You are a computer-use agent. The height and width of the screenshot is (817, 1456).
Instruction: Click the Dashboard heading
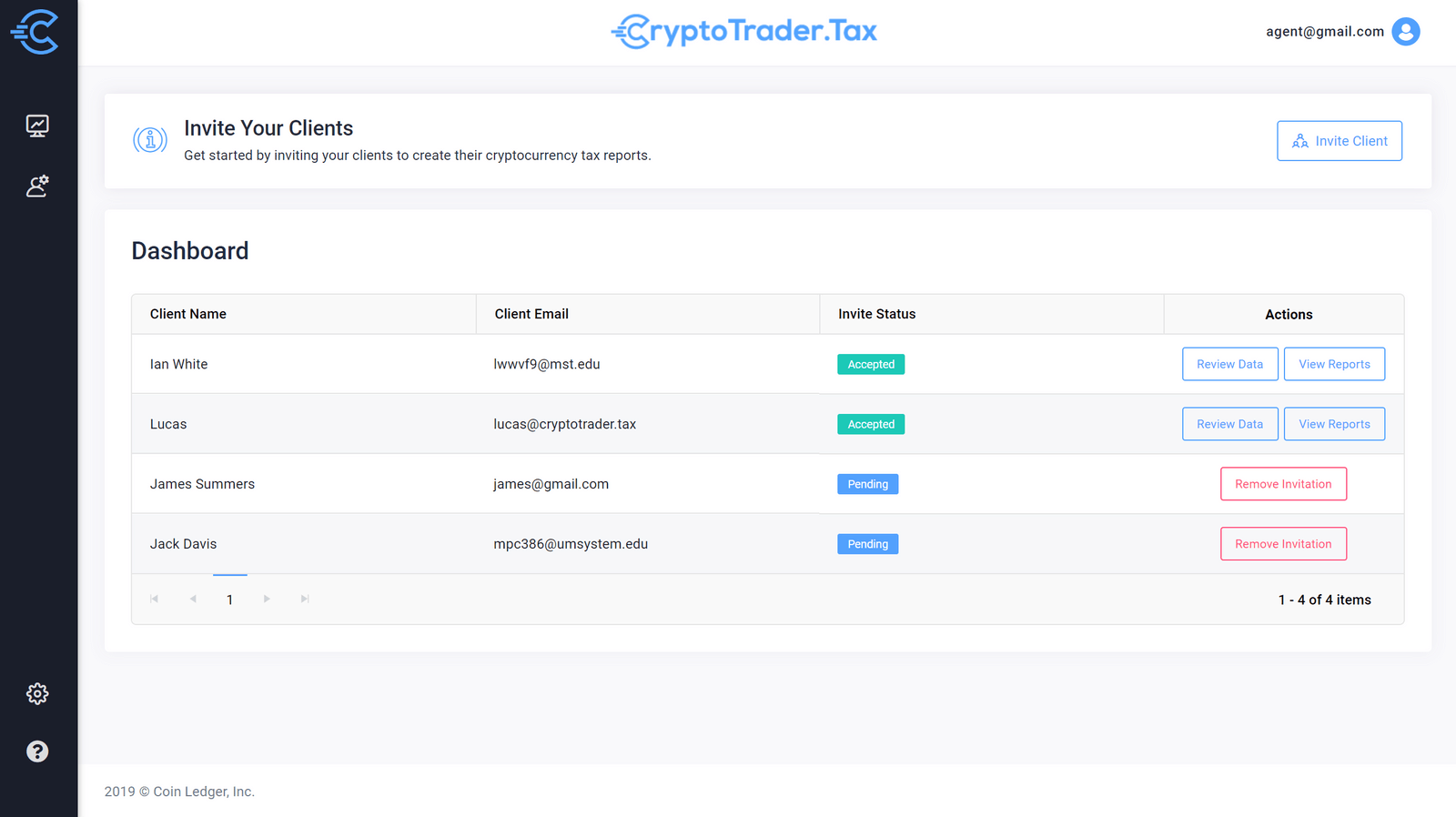190,251
